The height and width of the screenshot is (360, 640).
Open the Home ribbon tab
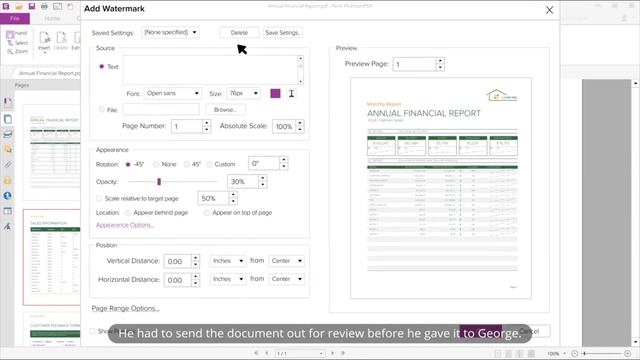[52, 18]
